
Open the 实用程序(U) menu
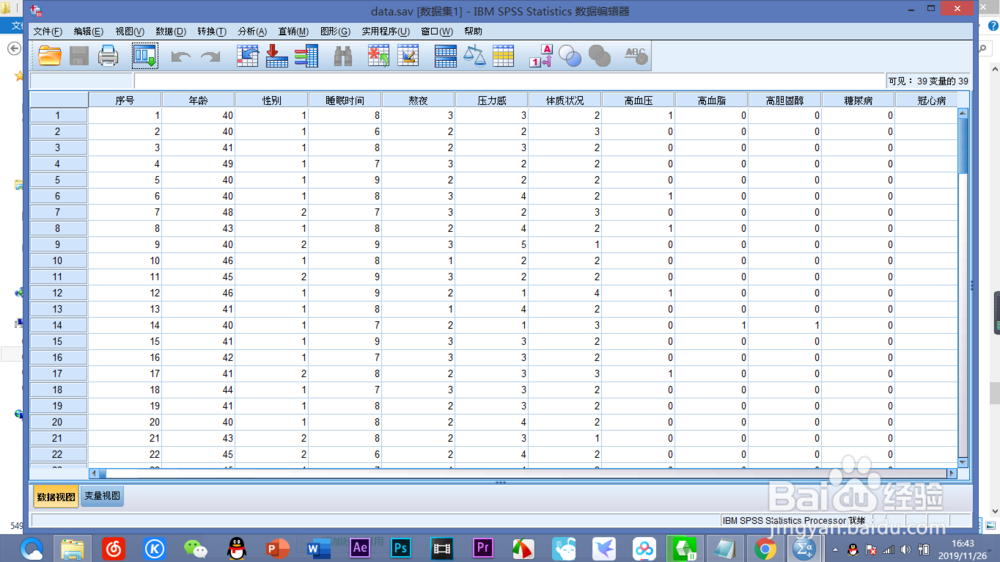(x=386, y=31)
